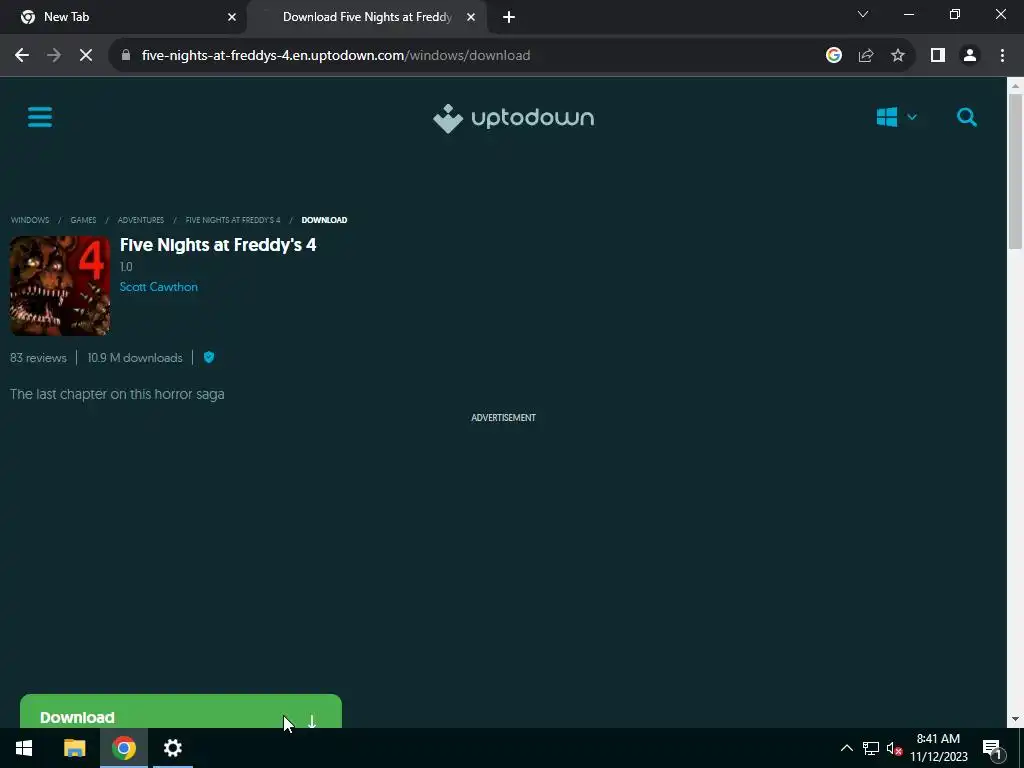Click the browser back arrow
The image size is (1024, 768).
click(22, 56)
